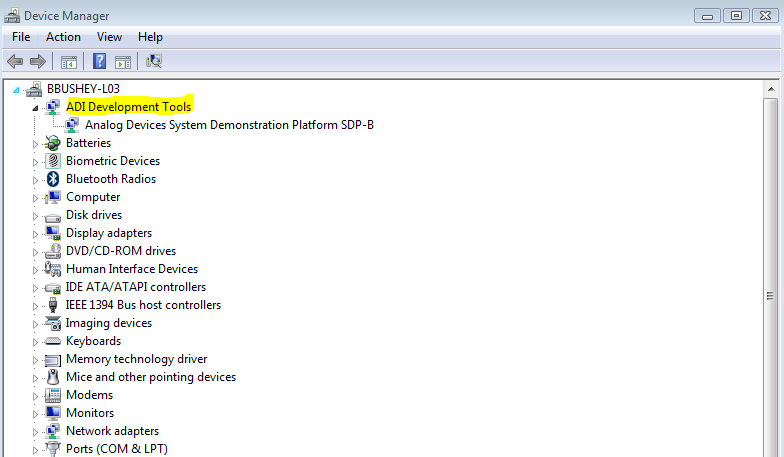Select Analog Devices System Demonstration Platform SDP-B
784x457 pixels.
tap(230, 125)
